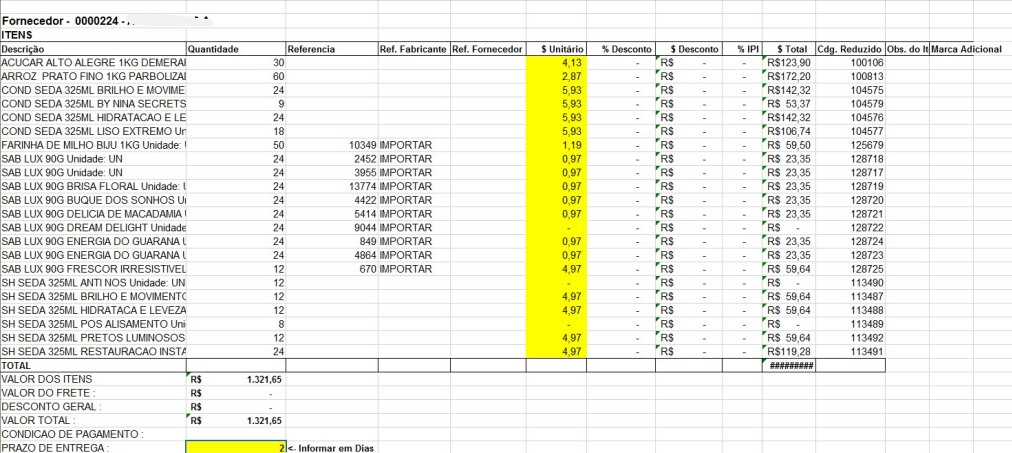Click SAB LUX 90G FRESCOR IRRESISTIVEL cell
The width and height of the screenshot is (1012, 453).
(x=93, y=269)
